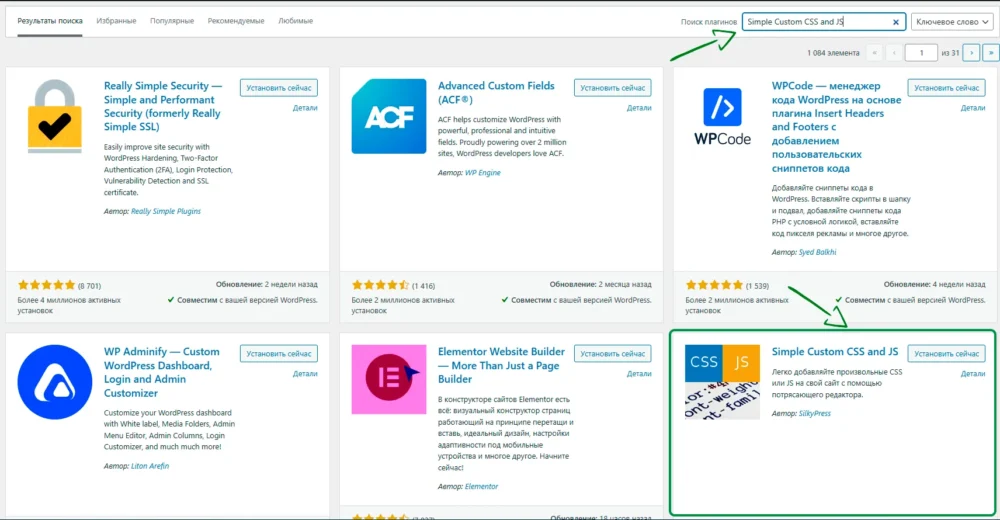Click the WPCode plugin logo
The height and width of the screenshot is (520, 1000).
[x=722, y=116]
